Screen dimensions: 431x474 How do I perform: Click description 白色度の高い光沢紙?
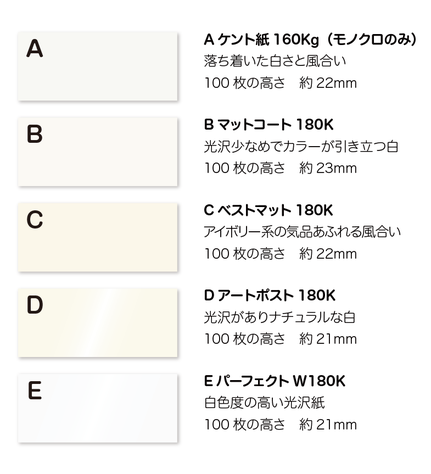pyautogui.click(x=264, y=403)
